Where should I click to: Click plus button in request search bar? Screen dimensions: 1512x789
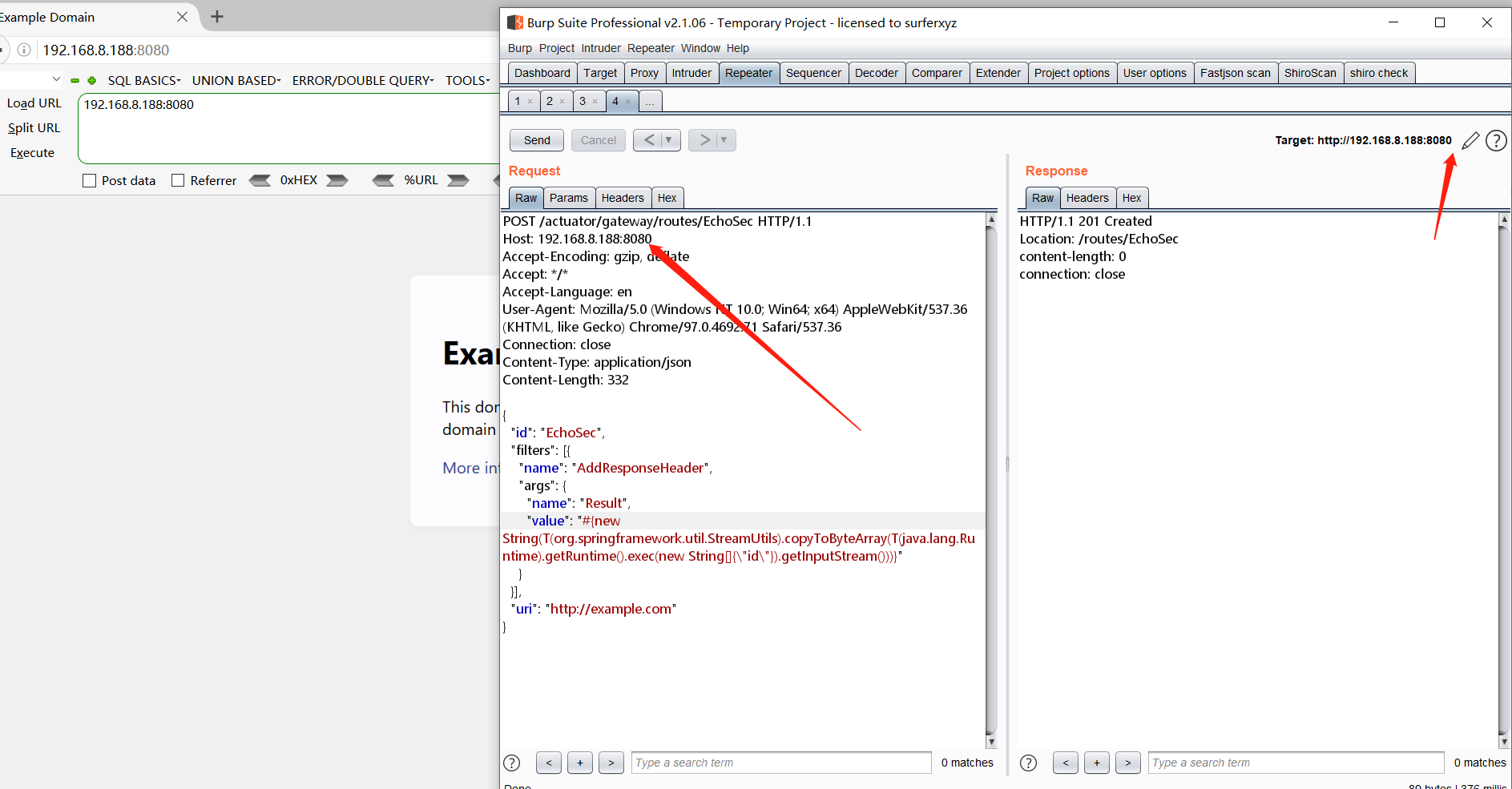coord(580,763)
